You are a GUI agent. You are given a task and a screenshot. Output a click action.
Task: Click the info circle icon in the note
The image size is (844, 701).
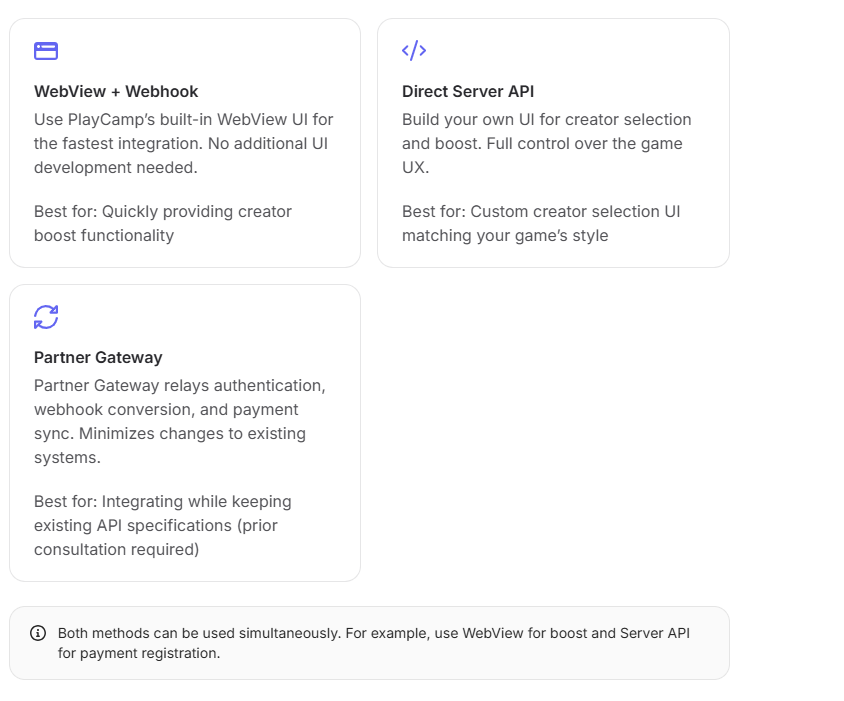click(x=38, y=633)
